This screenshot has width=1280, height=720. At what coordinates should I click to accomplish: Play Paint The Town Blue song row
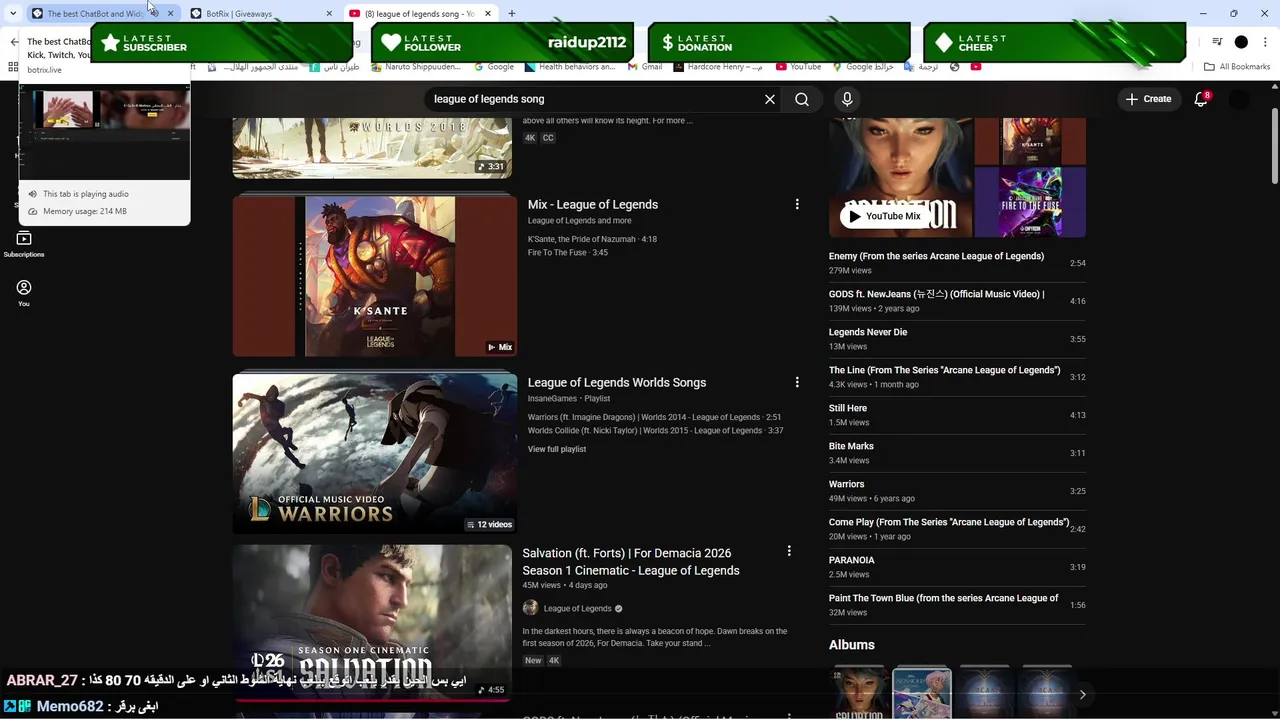click(957, 605)
